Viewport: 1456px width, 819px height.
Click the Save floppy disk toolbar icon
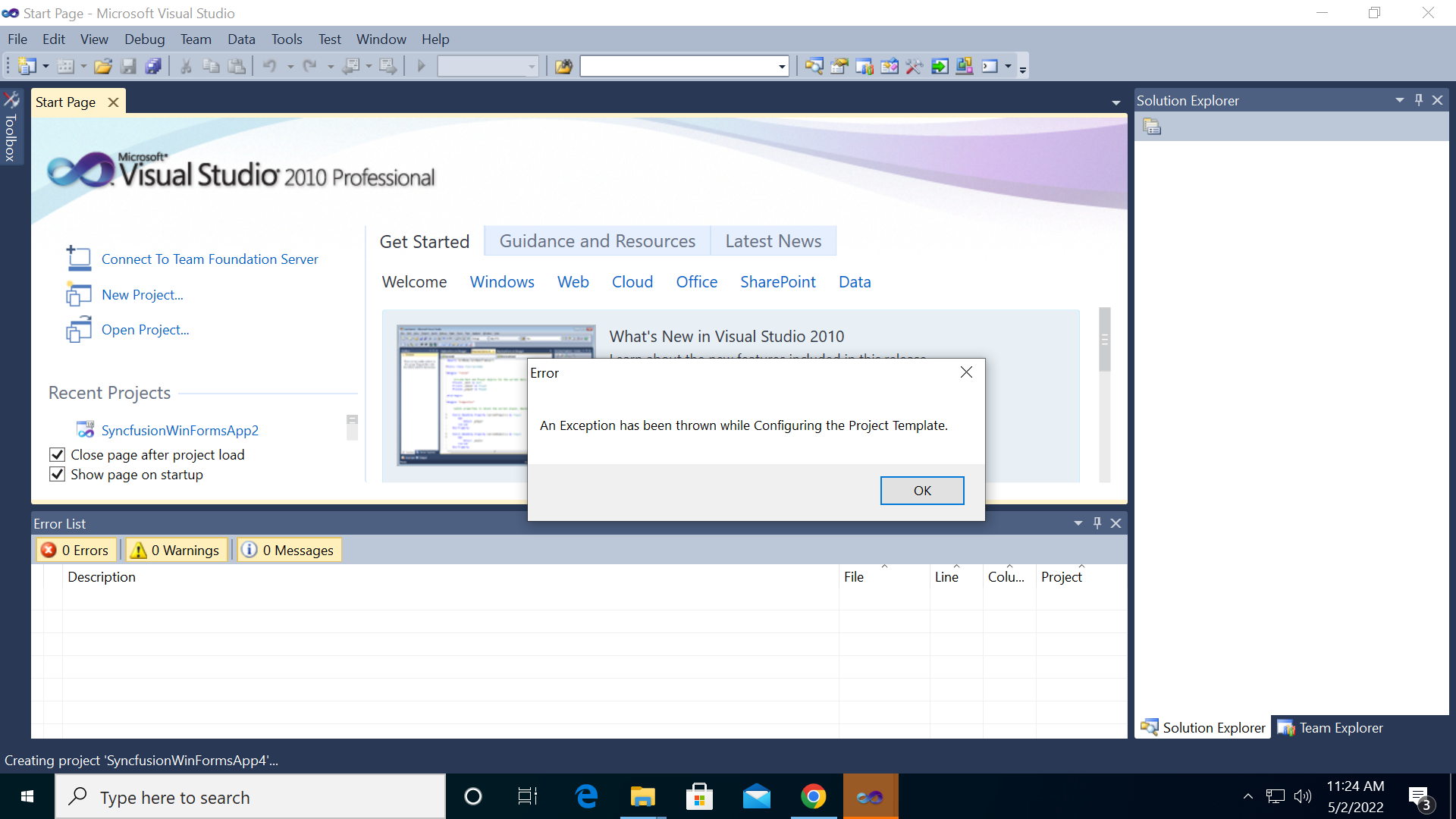point(128,67)
